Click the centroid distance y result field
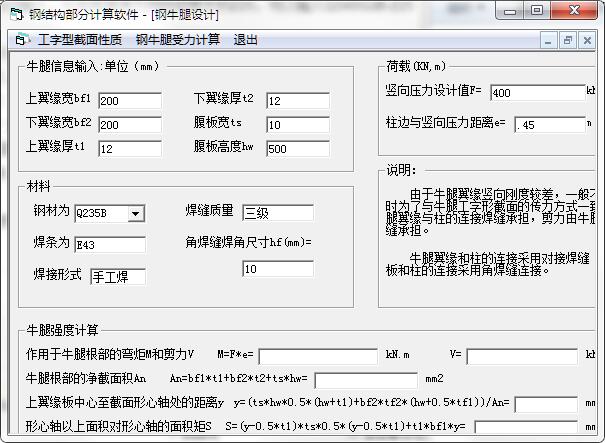Screen dimensions: 605x443 [x=546, y=404]
